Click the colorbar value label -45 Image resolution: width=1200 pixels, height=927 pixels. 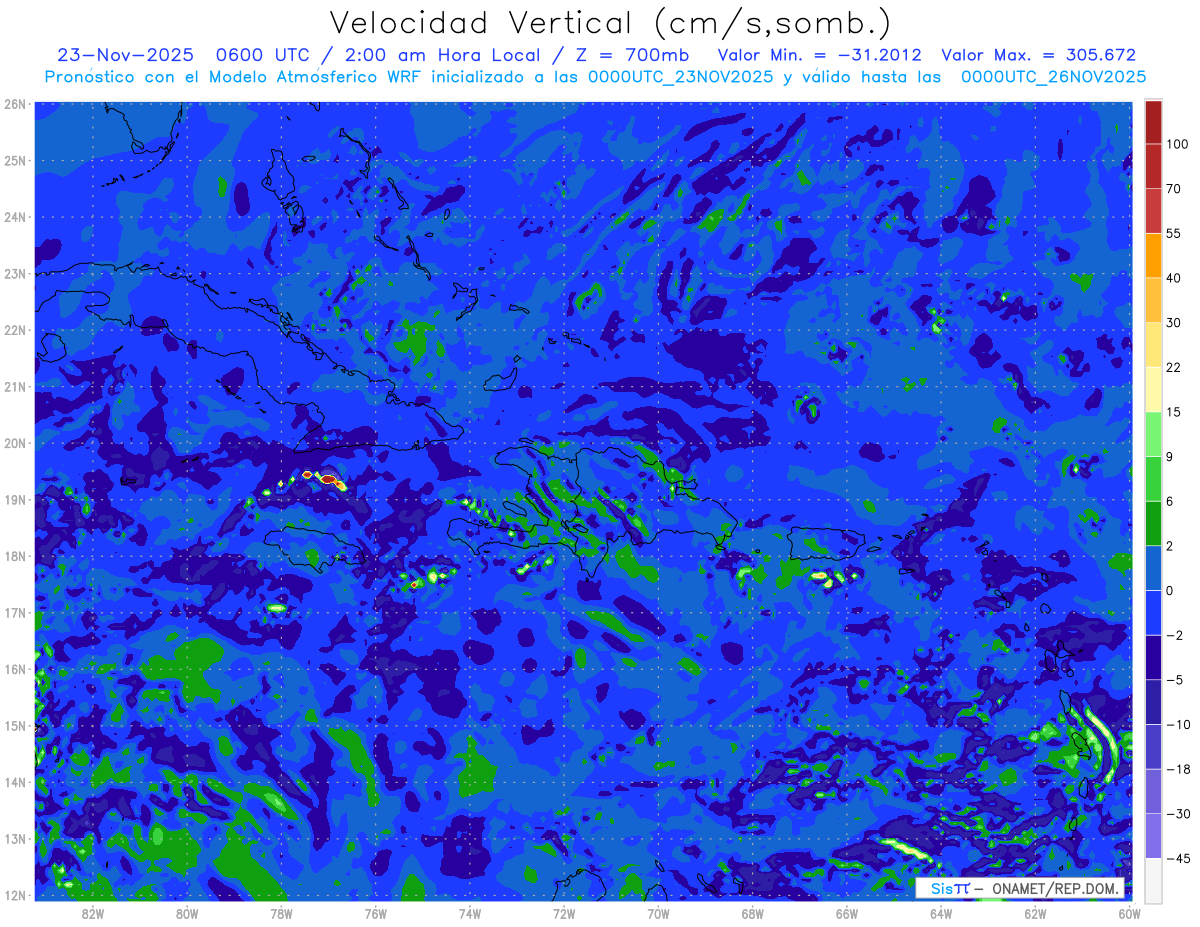pyautogui.click(x=1176, y=858)
